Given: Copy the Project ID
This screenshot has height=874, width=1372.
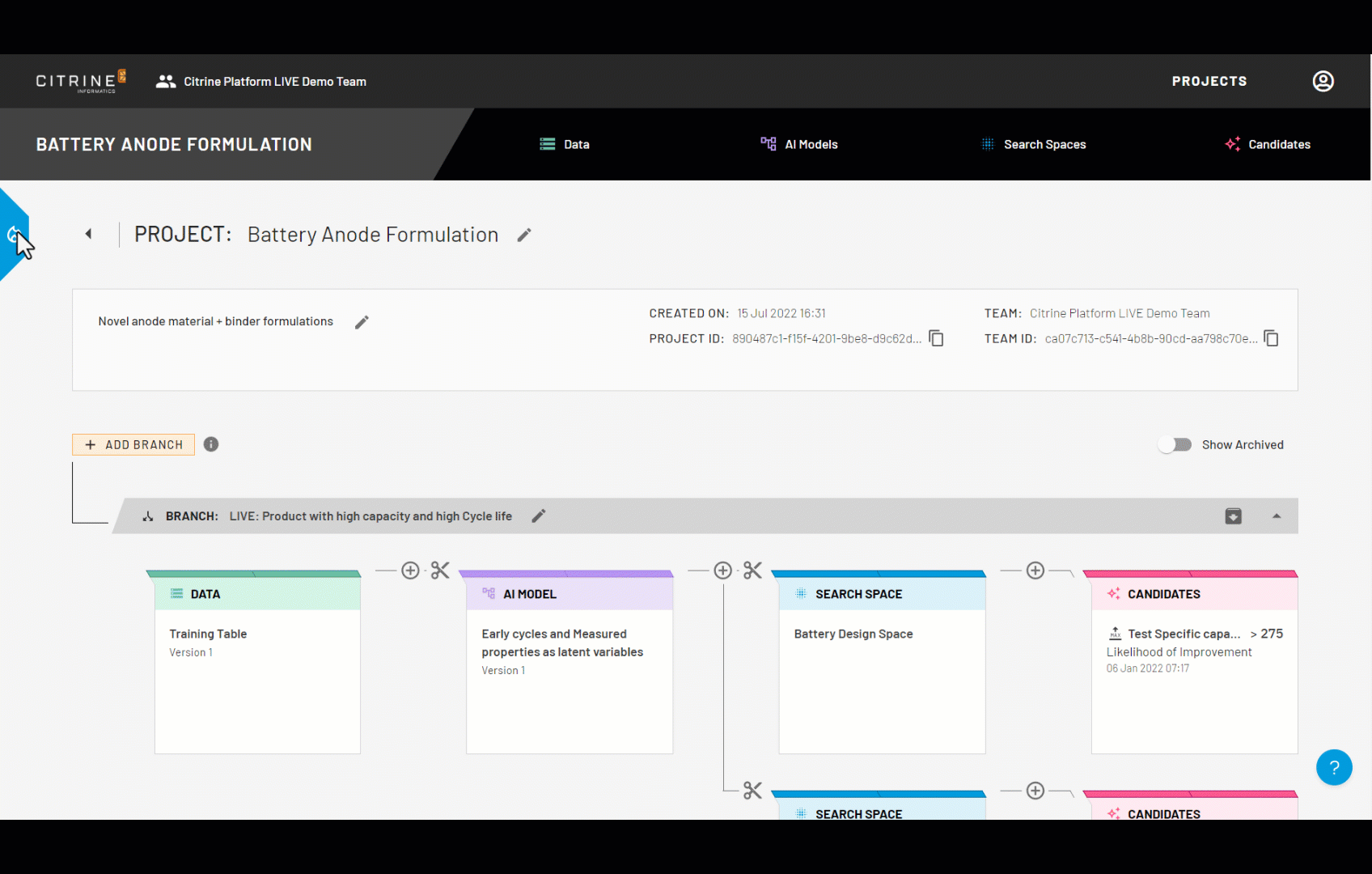Looking at the screenshot, I should click(936, 338).
